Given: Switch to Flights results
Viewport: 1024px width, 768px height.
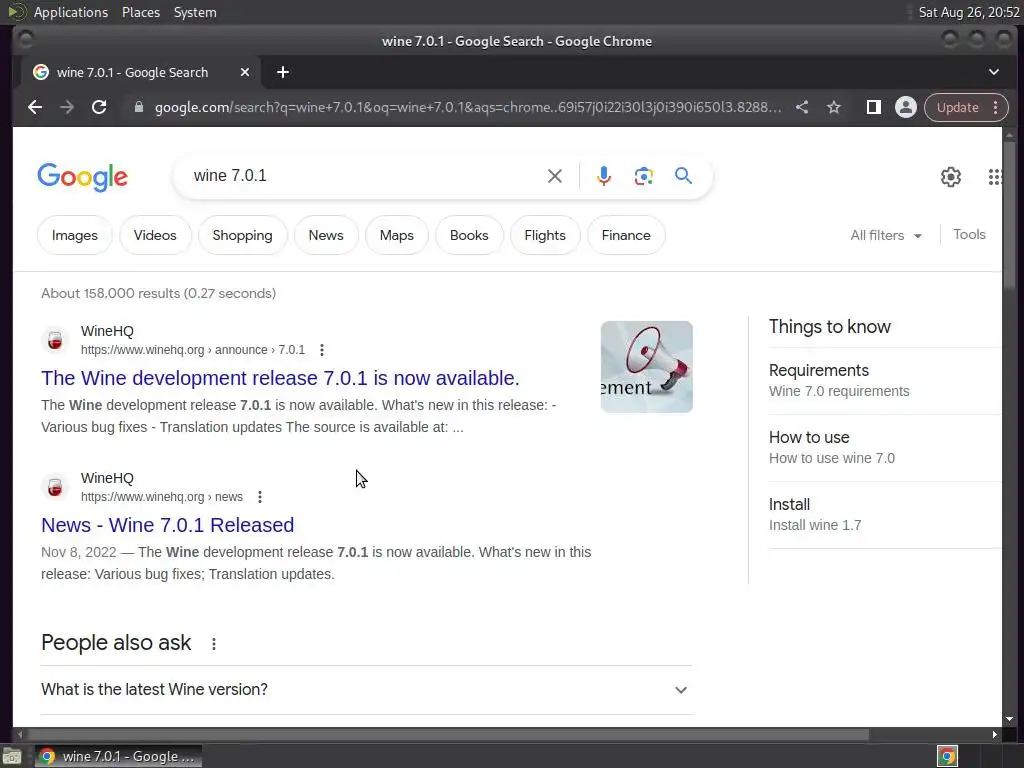Looking at the screenshot, I should coord(545,235).
